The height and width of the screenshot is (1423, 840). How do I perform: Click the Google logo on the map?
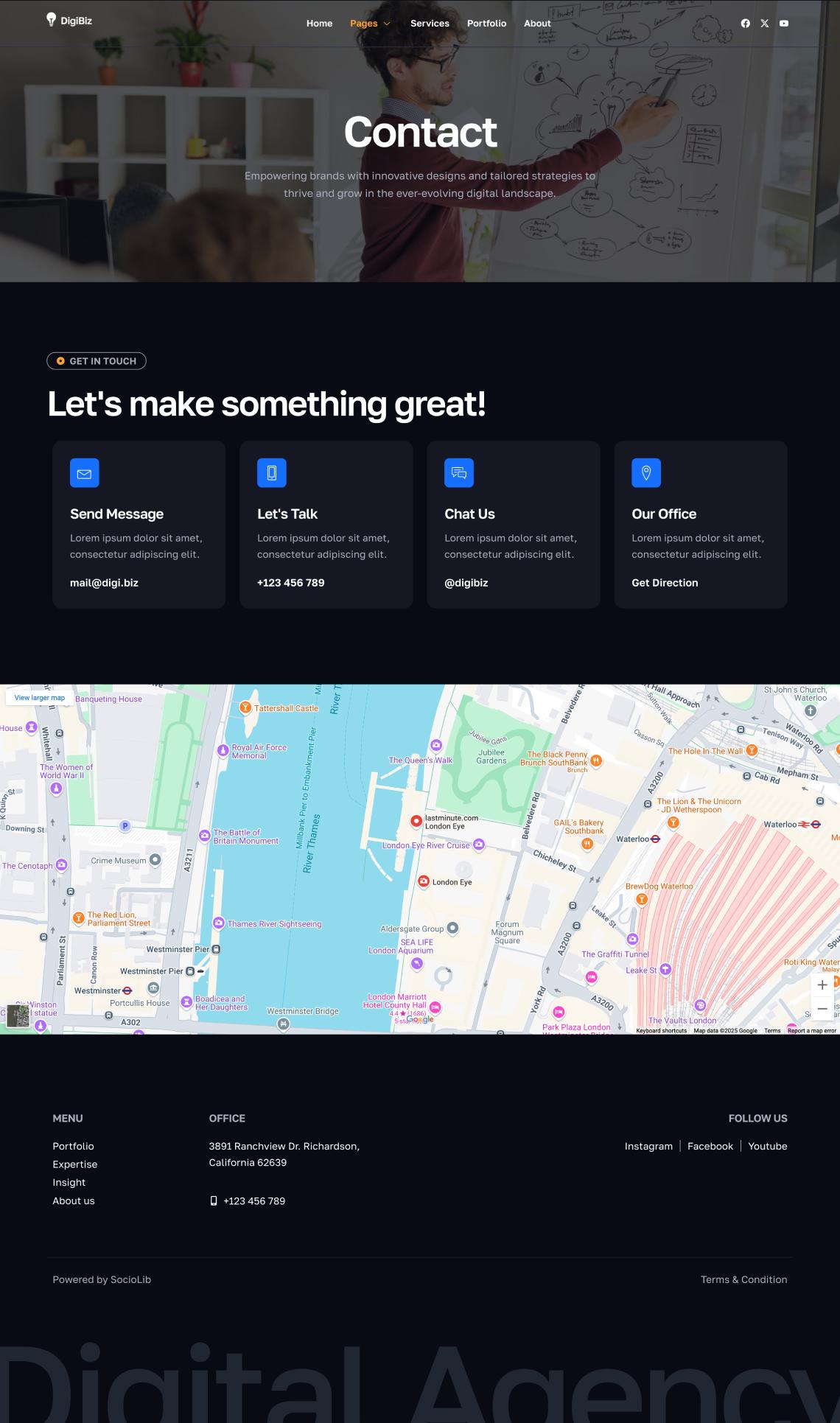pyautogui.click(x=420, y=1019)
